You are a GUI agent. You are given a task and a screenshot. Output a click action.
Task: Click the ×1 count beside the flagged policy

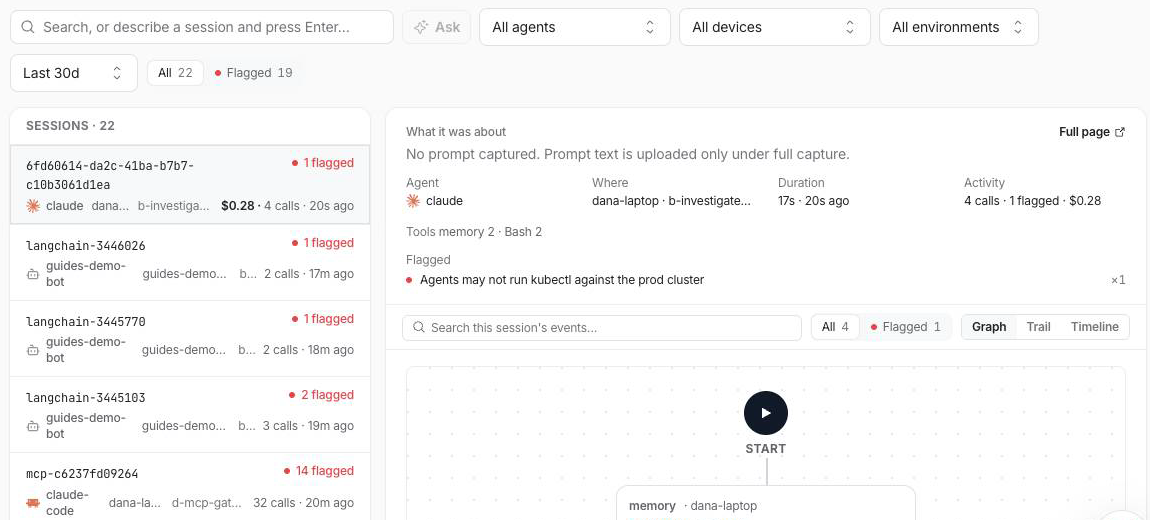(x=1118, y=280)
